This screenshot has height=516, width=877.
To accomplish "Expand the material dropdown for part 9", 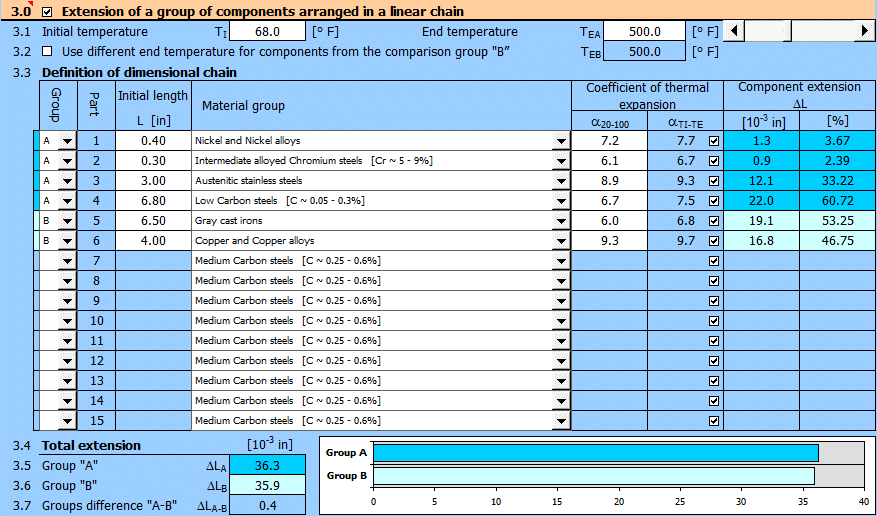I will click(x=561, y=301).
